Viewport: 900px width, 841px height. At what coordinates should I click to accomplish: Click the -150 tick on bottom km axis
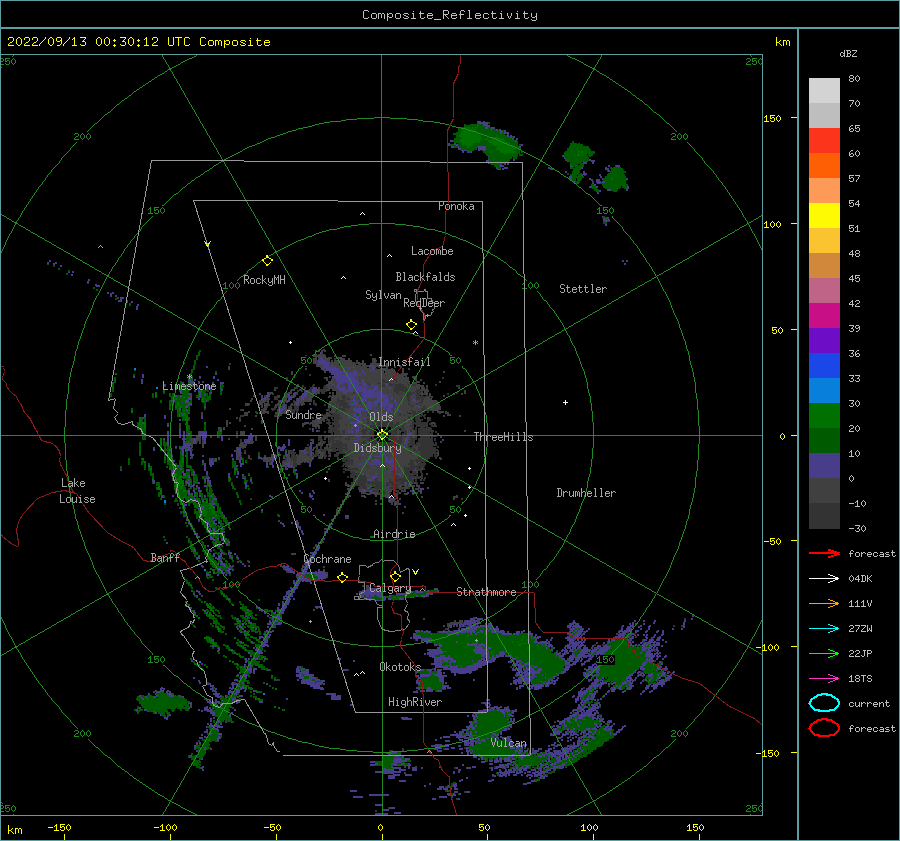click(59, 827)
